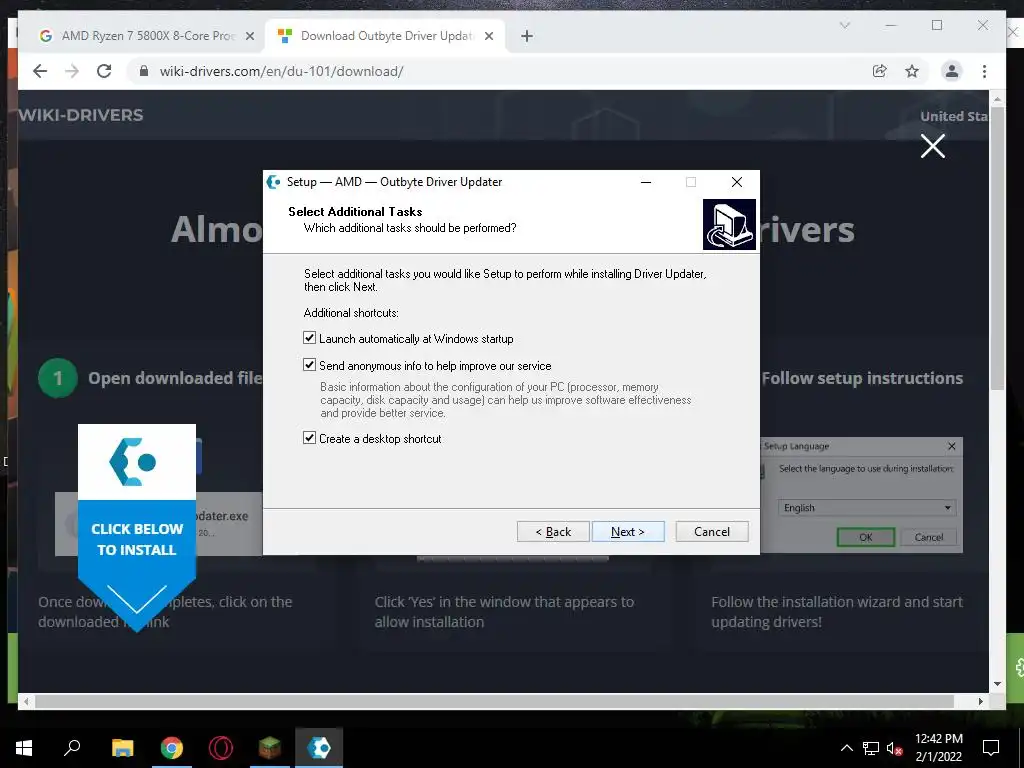Screen dimensions: 1024x768
Task: Go forward in Chrome browser
Action: click(x=72, y=71)
